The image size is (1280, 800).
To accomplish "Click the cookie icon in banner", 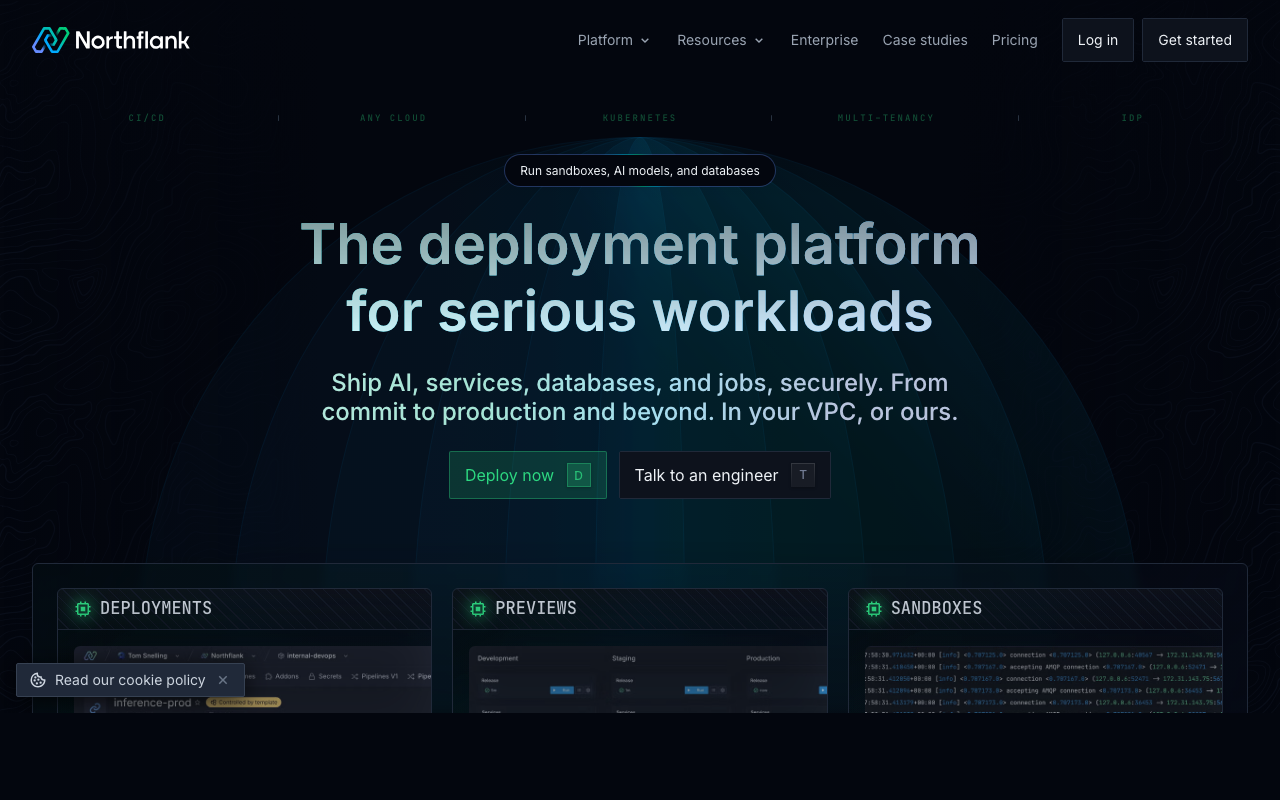I will (x=38, y=680).
